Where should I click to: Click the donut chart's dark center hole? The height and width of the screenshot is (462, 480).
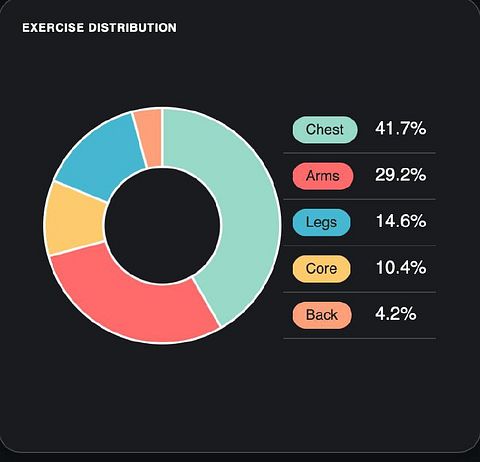162,226
